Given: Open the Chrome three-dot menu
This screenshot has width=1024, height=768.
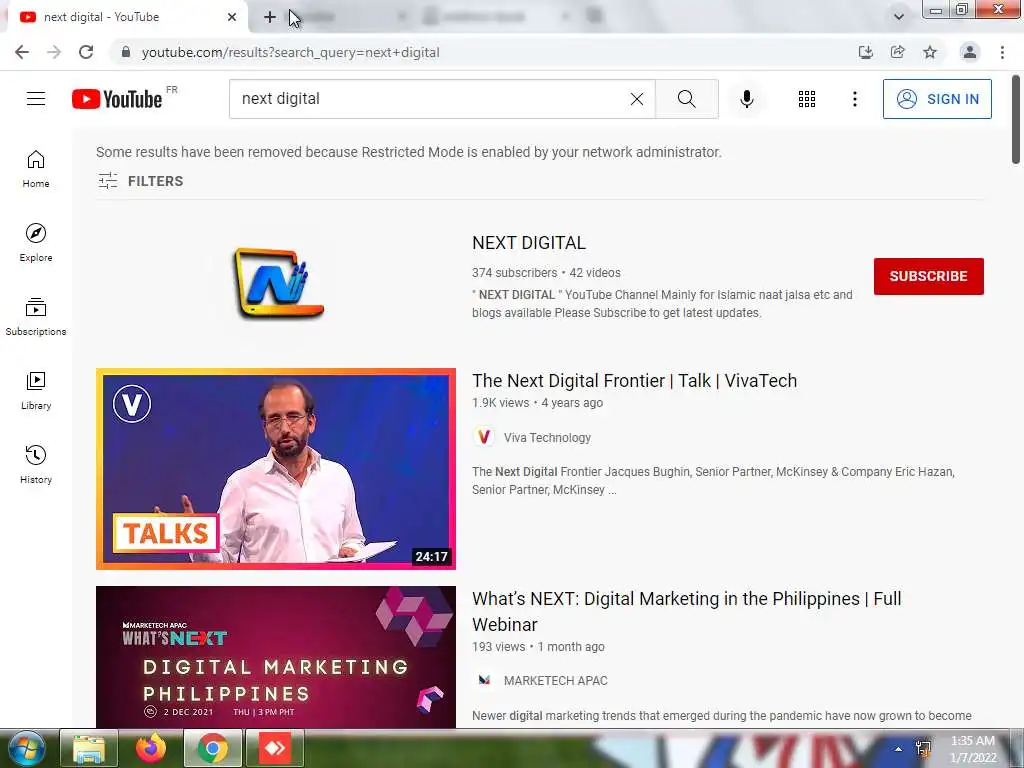Looking at the screenshot, I should [1002, 52].
